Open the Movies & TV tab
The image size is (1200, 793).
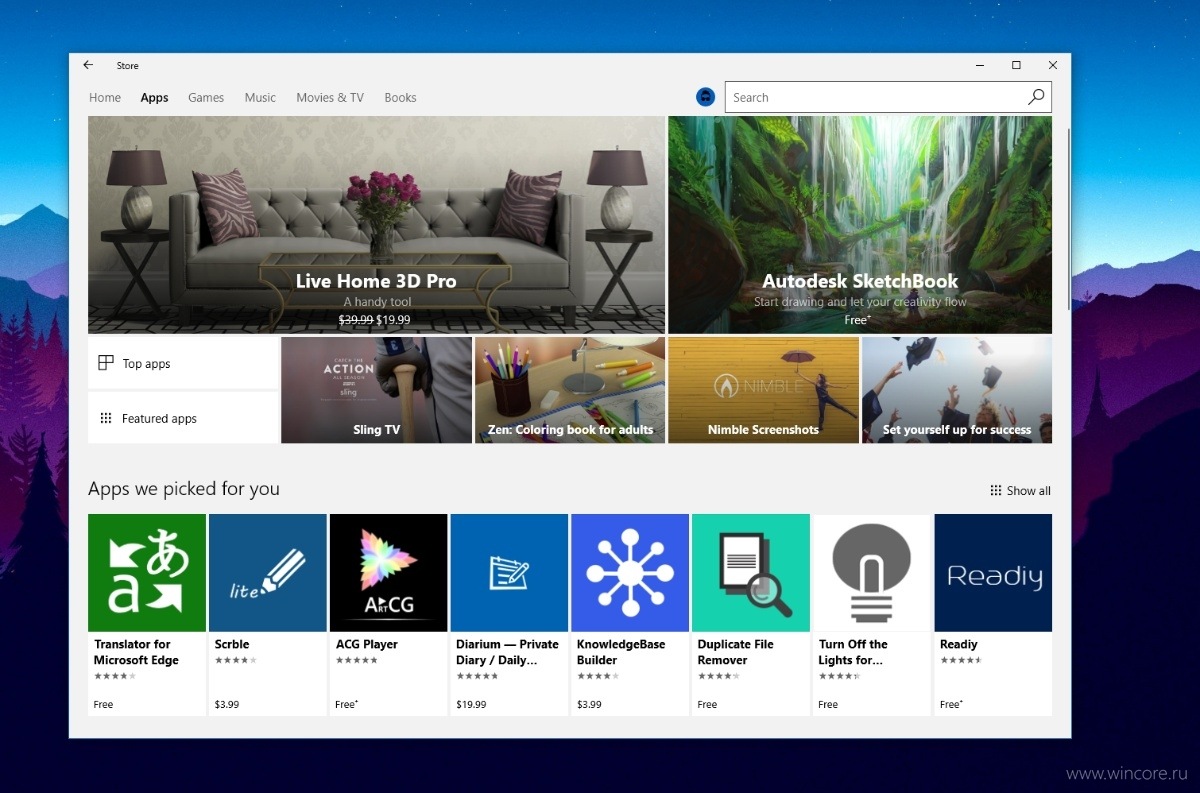[330, 98]
